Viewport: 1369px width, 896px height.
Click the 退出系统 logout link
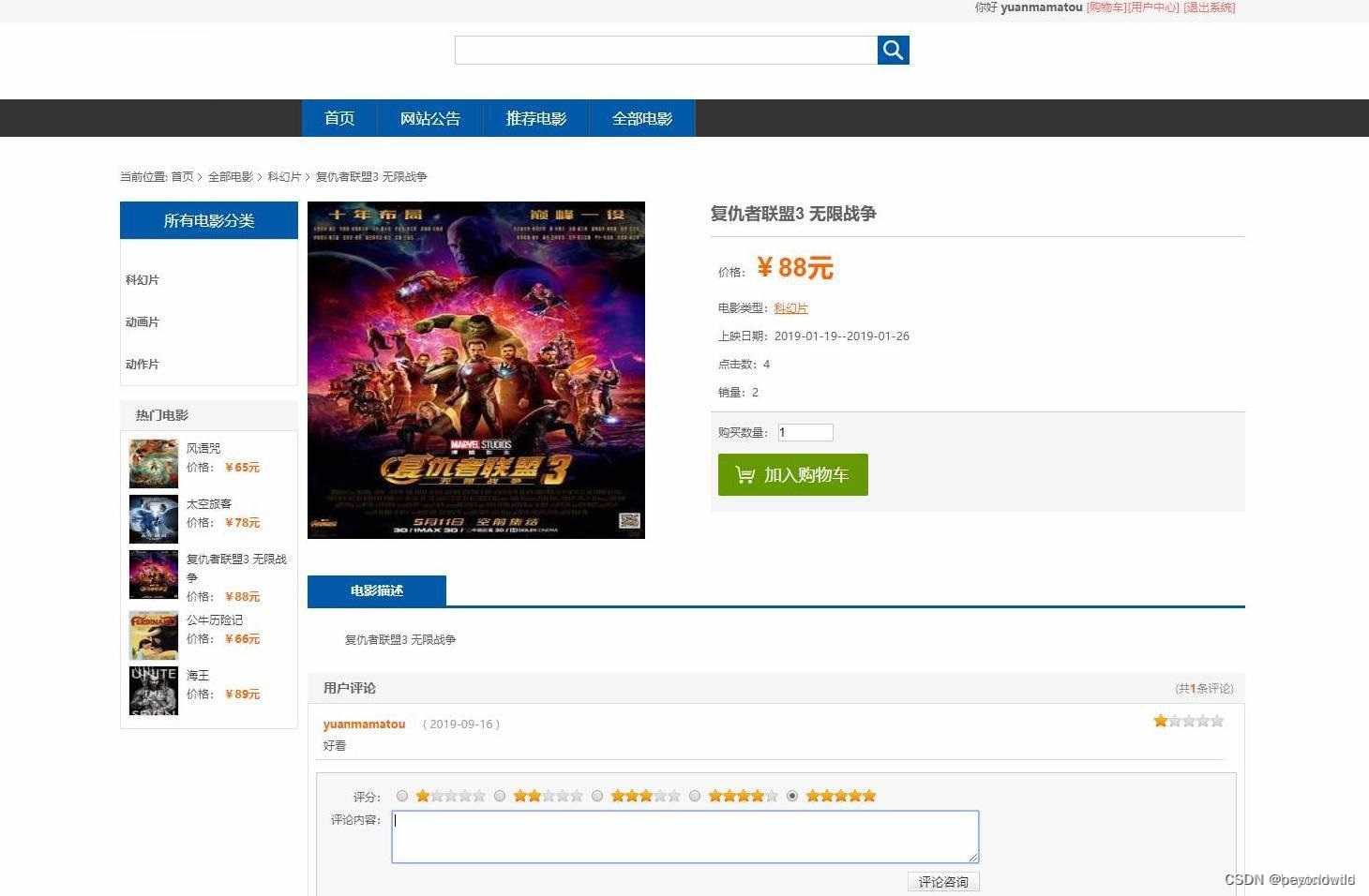tap(1210, 7)
